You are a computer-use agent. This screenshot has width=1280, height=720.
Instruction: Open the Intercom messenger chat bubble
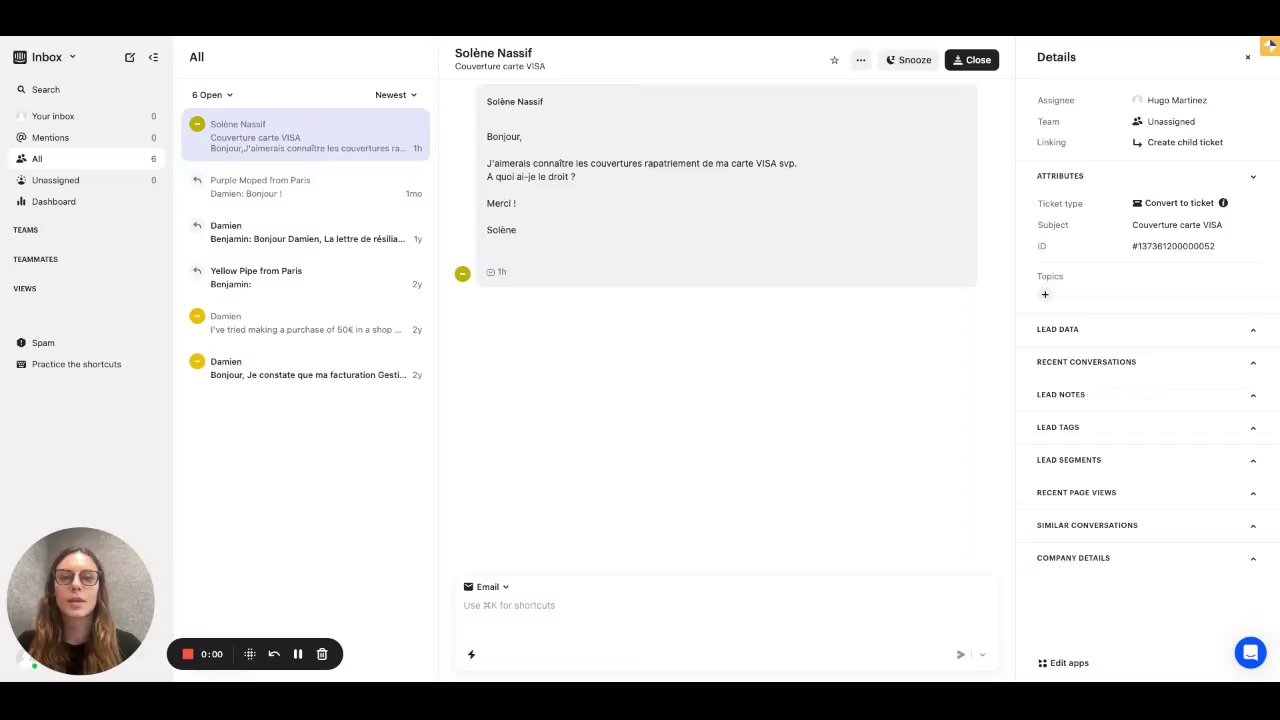pyautogui.click(x=1250, y=652)
